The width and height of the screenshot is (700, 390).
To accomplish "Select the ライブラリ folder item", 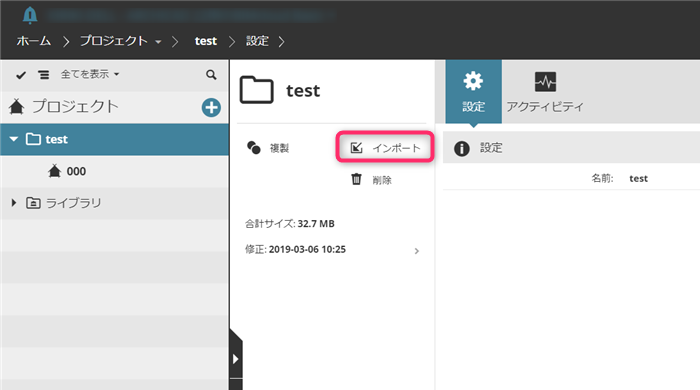I will 64,203.
